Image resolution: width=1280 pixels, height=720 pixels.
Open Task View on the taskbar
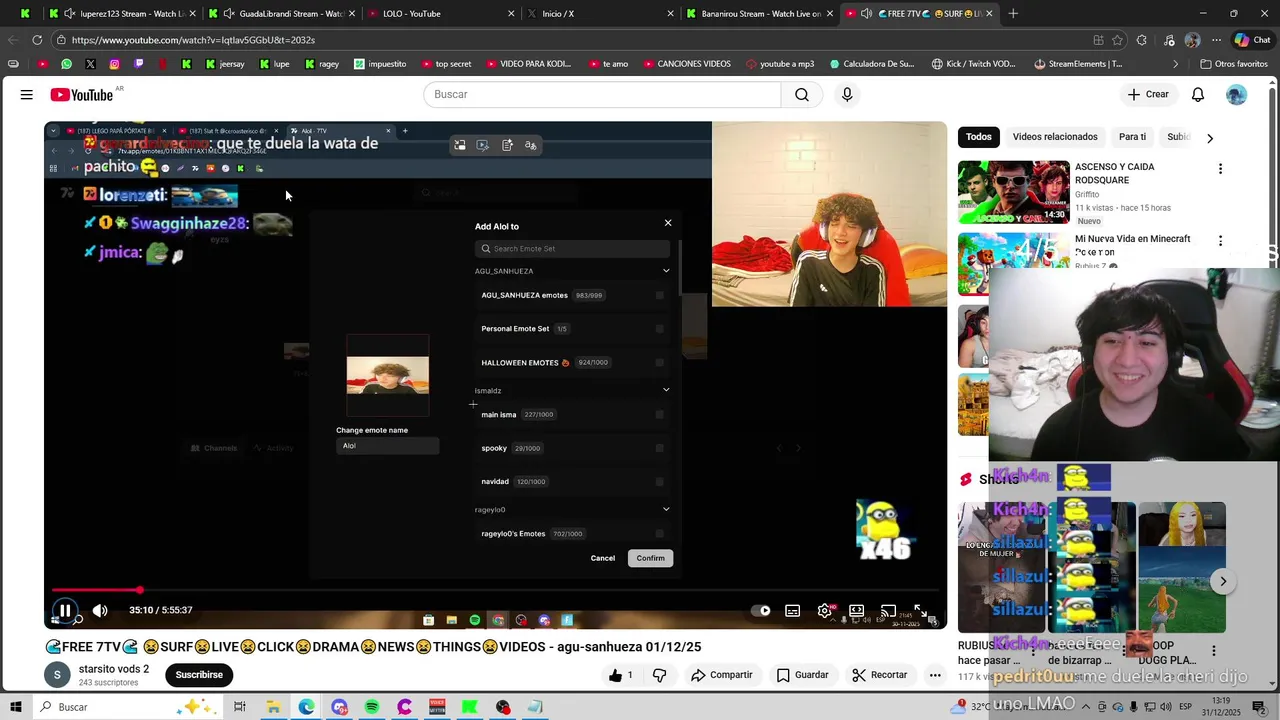point(240,707)
